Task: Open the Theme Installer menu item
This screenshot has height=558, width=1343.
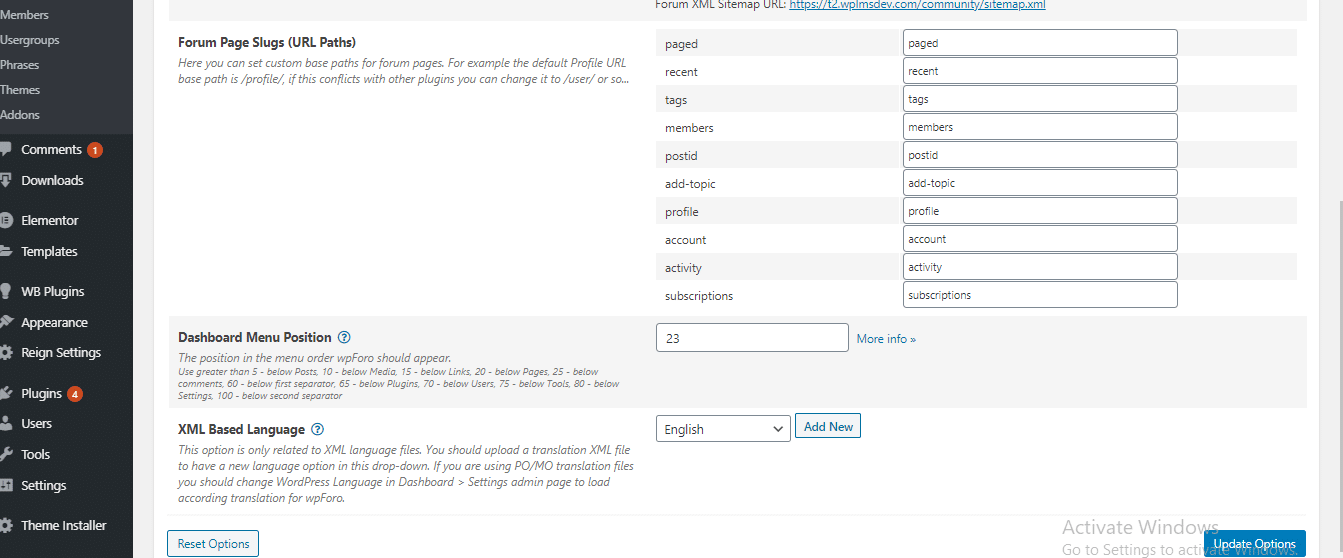Action: pos(66,525)
